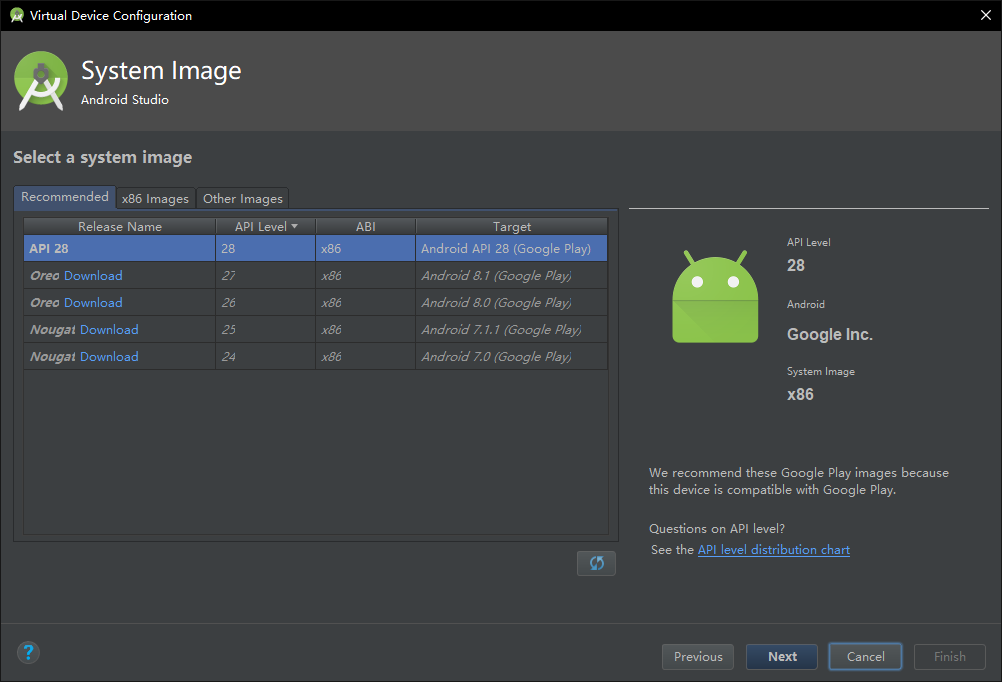The width and height of the screenshot is (1002, 682).
Task: Switch to the Recommended tab
Action: pyautogui.click(x=65, y=197)
